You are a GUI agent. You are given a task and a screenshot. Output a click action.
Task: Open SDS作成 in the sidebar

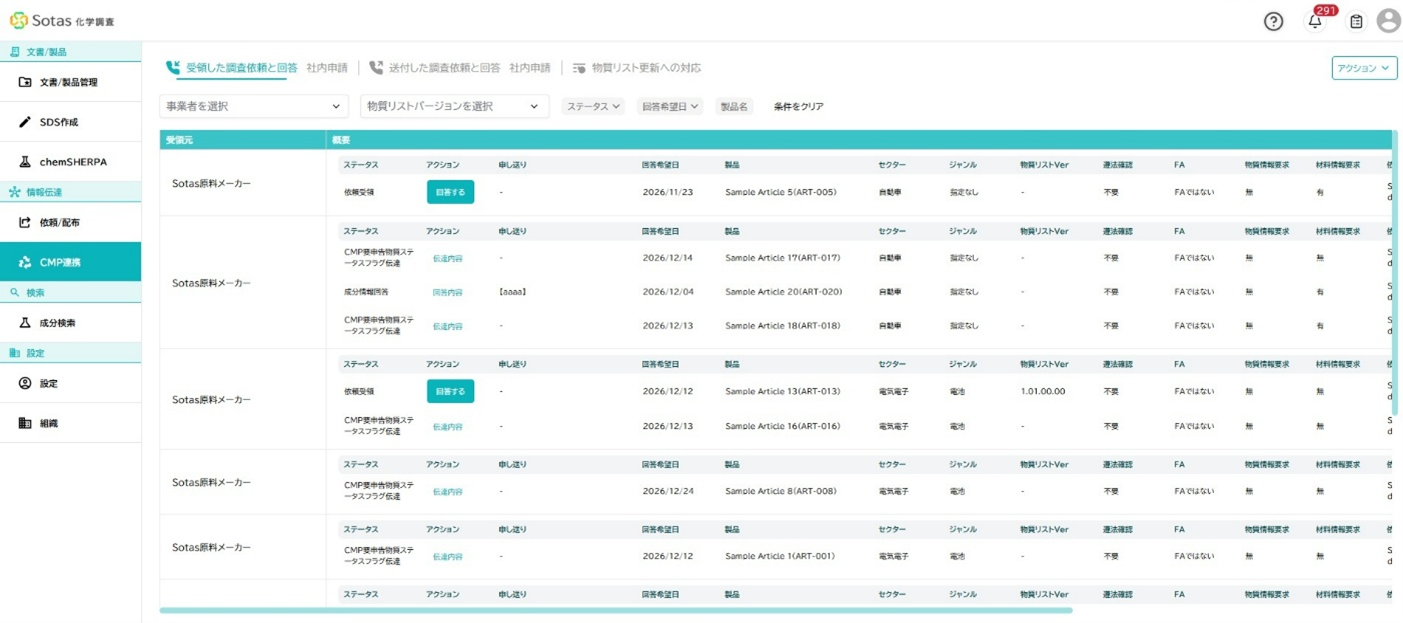tap(58, 122)
